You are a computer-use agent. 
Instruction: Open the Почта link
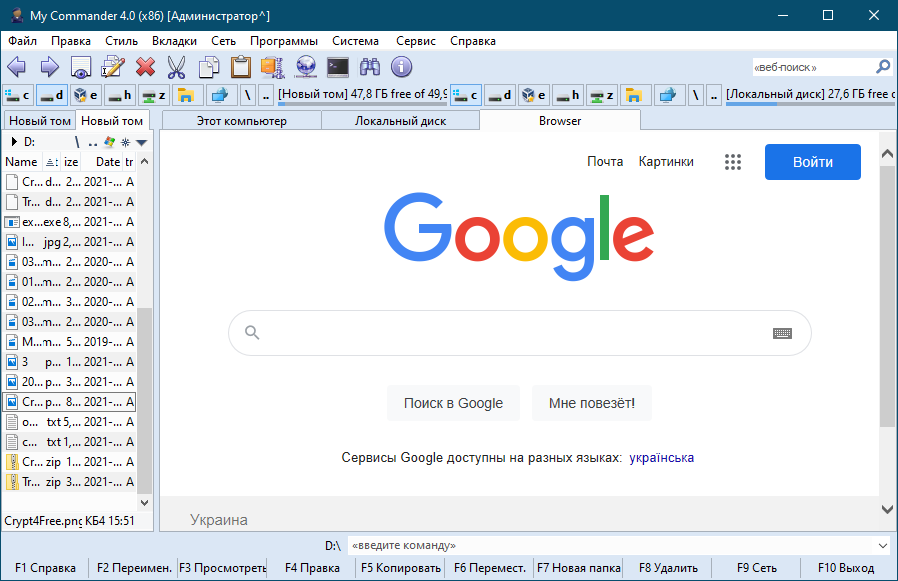(605, 162)
